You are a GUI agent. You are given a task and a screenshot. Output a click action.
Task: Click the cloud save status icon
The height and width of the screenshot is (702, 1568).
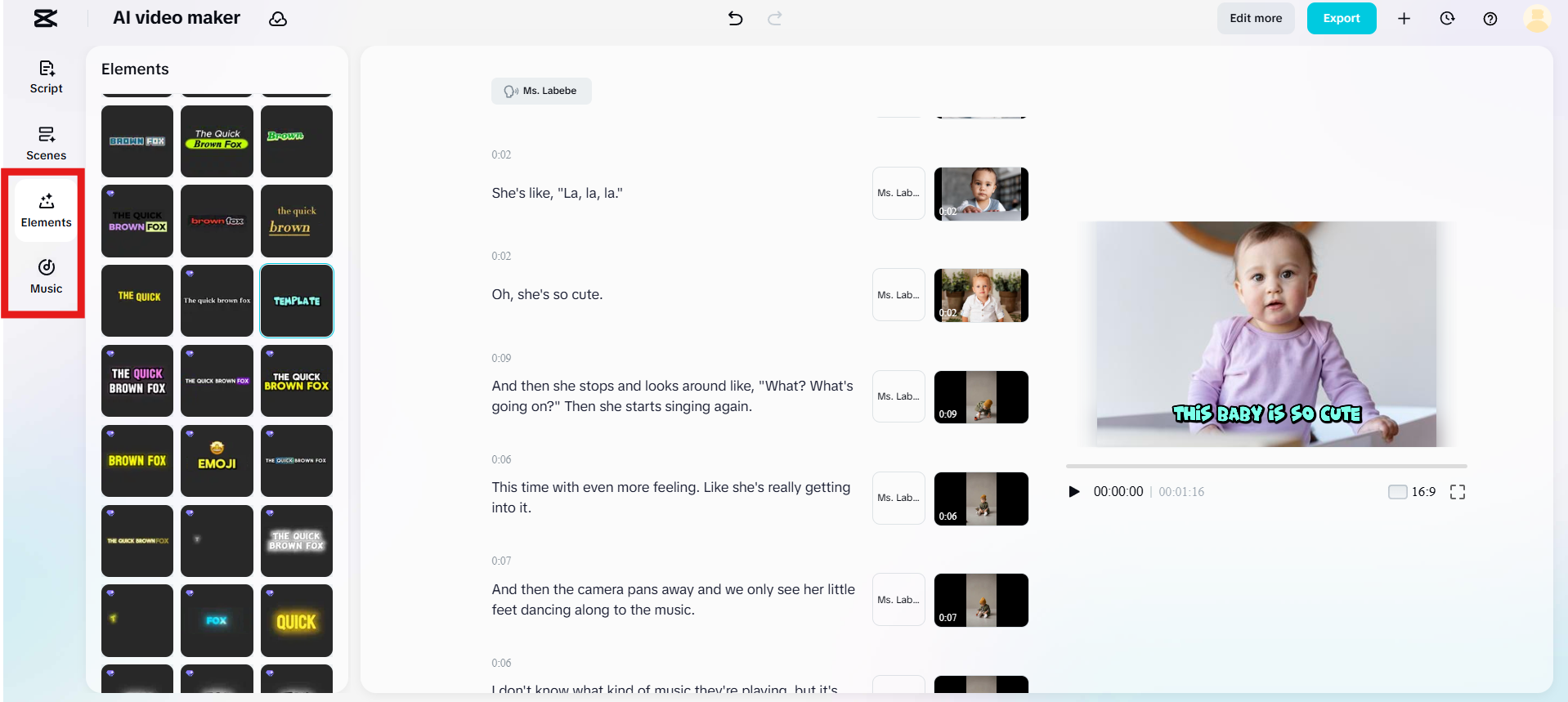[x=278, y=19]
